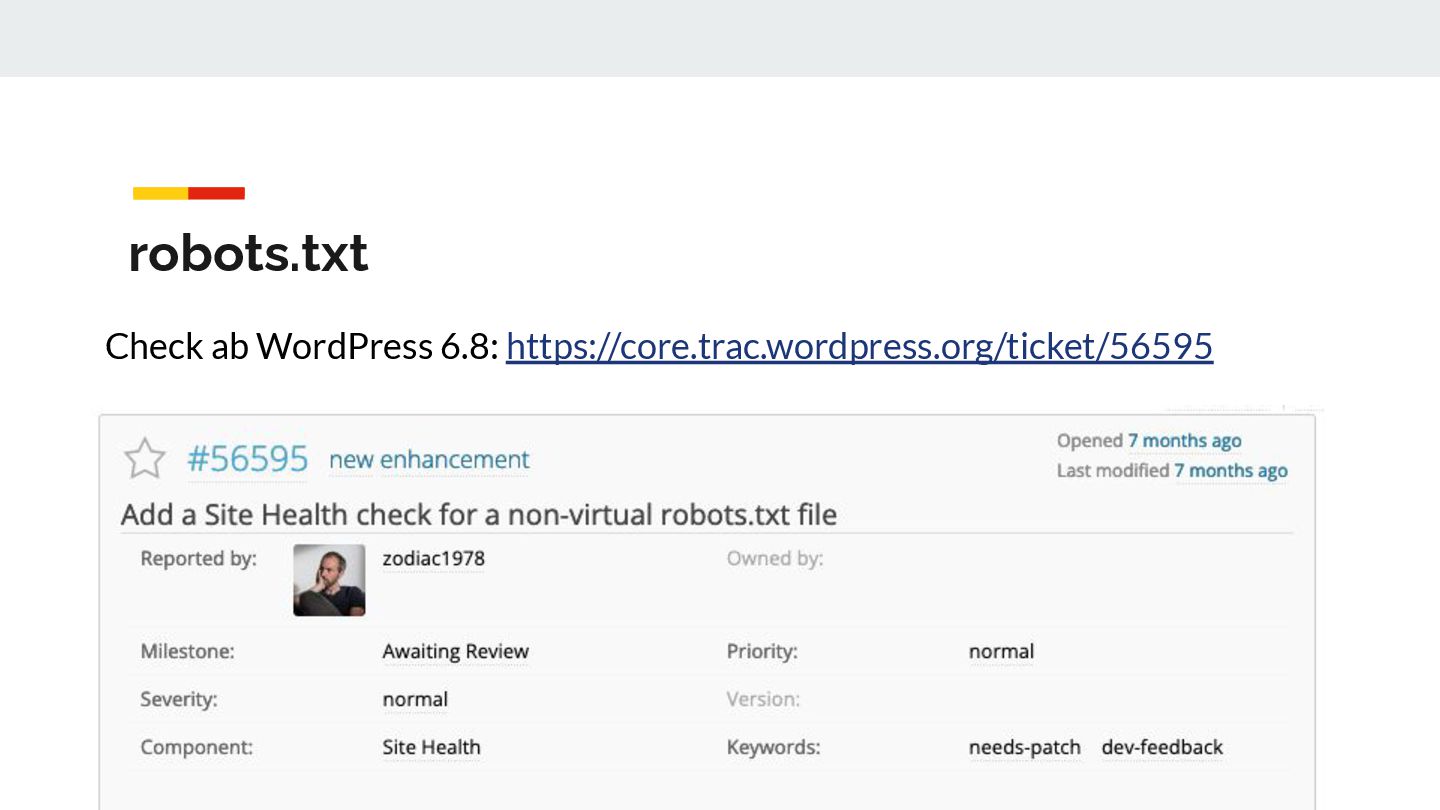Select the 'robots.txt' slide heading

pyautogui.click(x=249, y=253)
